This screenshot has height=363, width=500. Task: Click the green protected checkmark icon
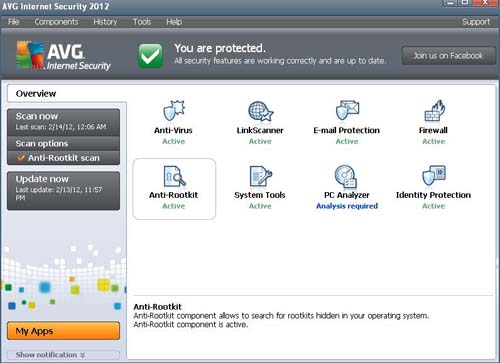click(x=150, y=56)
